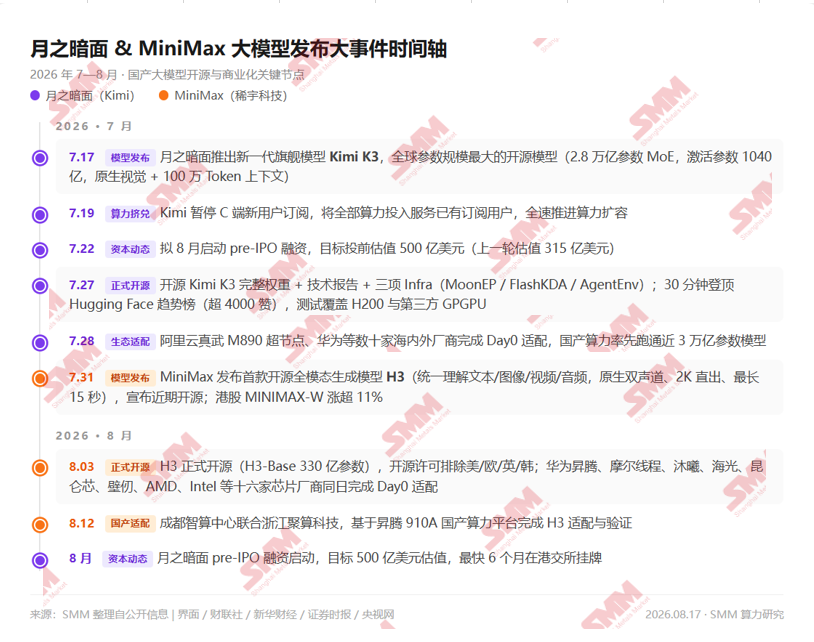Click the text 'Hugging Face 趋势榜'
This screenshot has height=642, width=814.
pos(132,304)
